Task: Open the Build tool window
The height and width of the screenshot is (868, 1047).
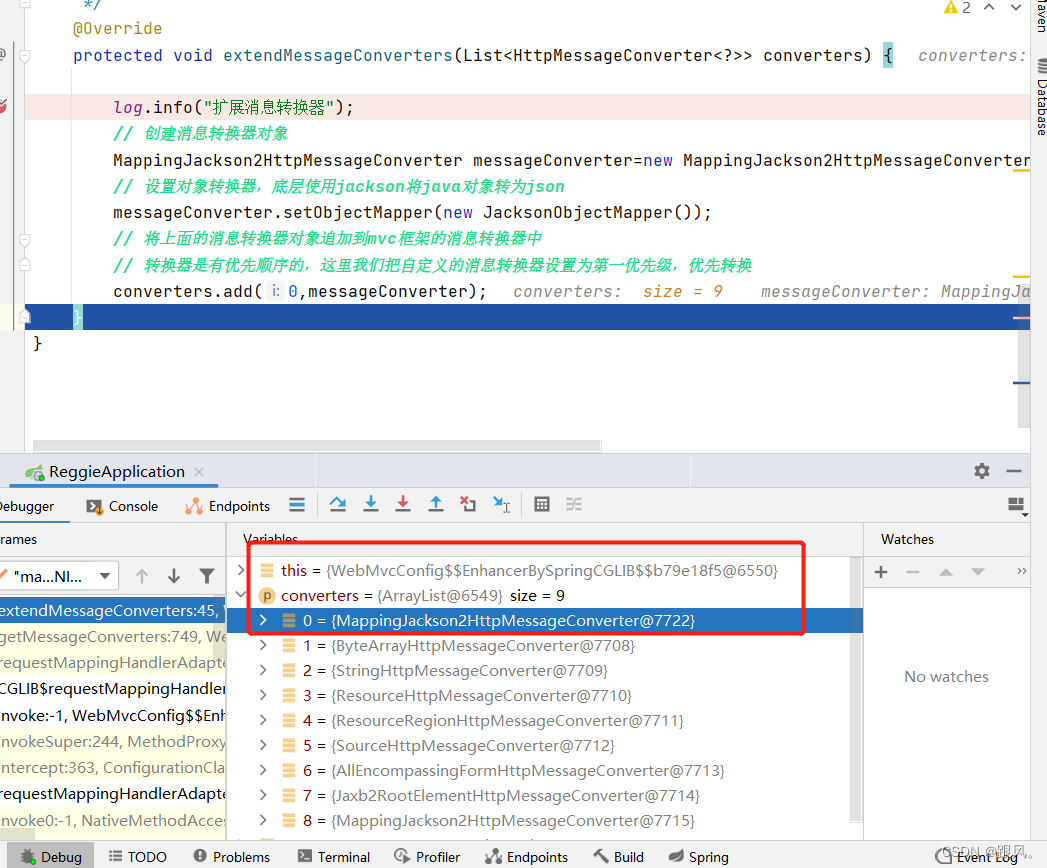Action: click(618, 856)
